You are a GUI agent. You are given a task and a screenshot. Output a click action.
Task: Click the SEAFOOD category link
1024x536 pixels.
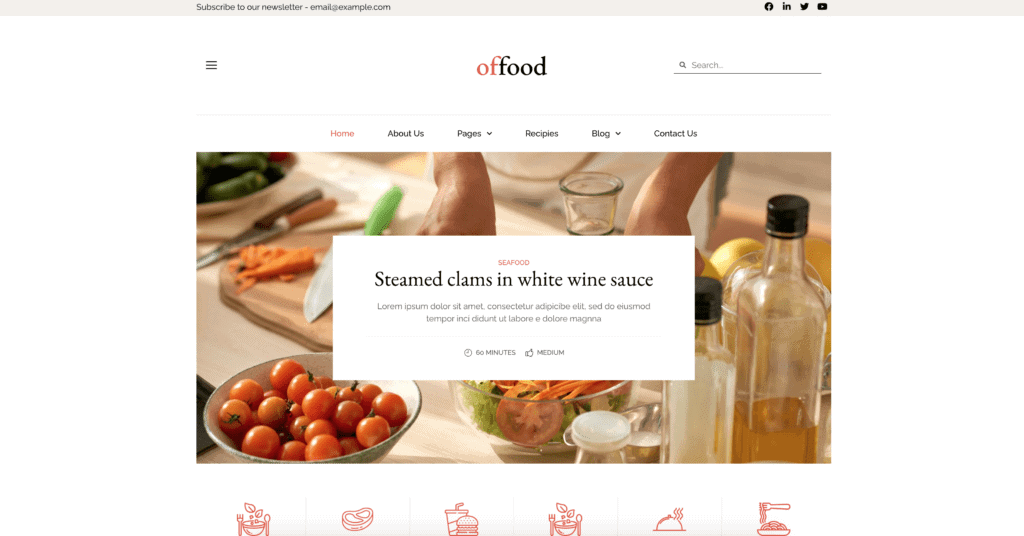[513, 262]
